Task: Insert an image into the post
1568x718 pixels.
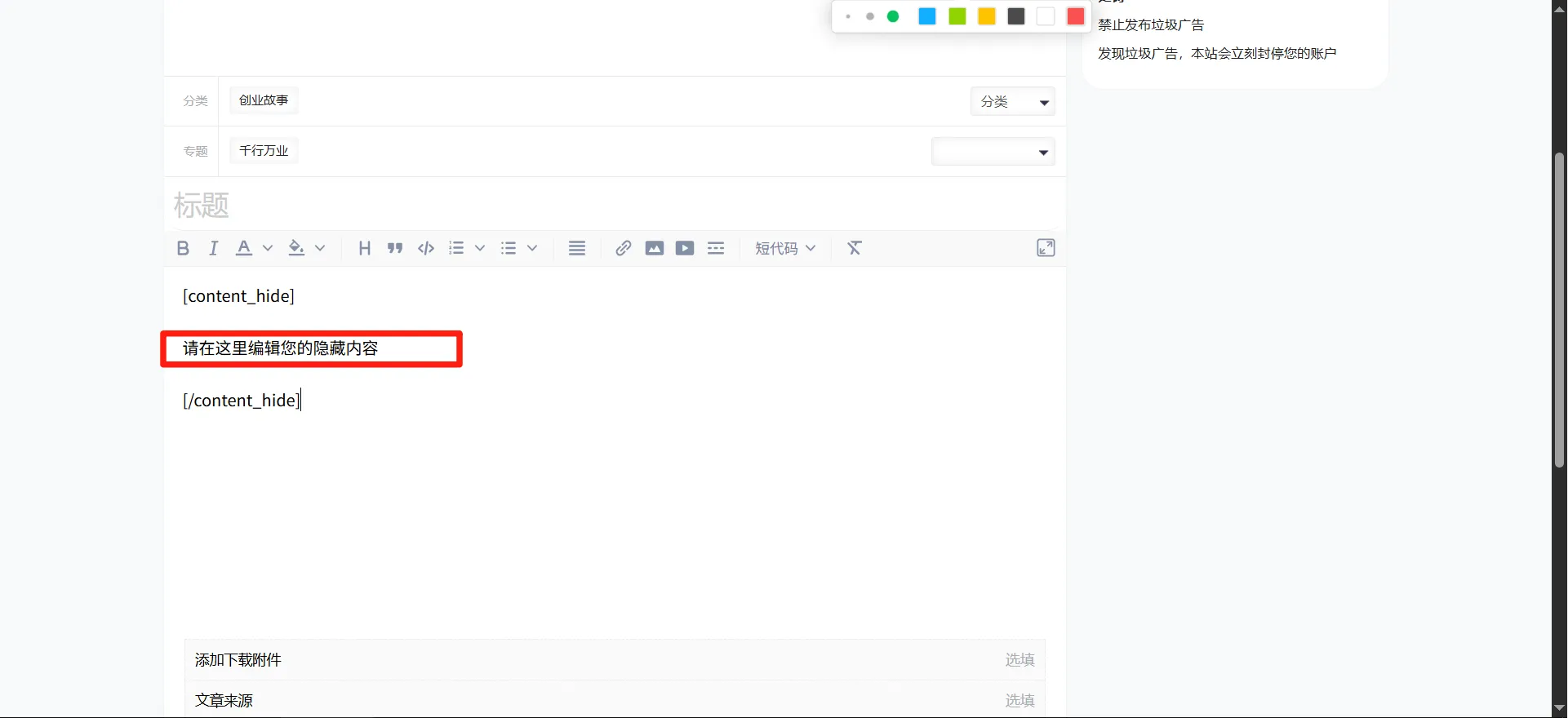Action: tap(655, 248)
